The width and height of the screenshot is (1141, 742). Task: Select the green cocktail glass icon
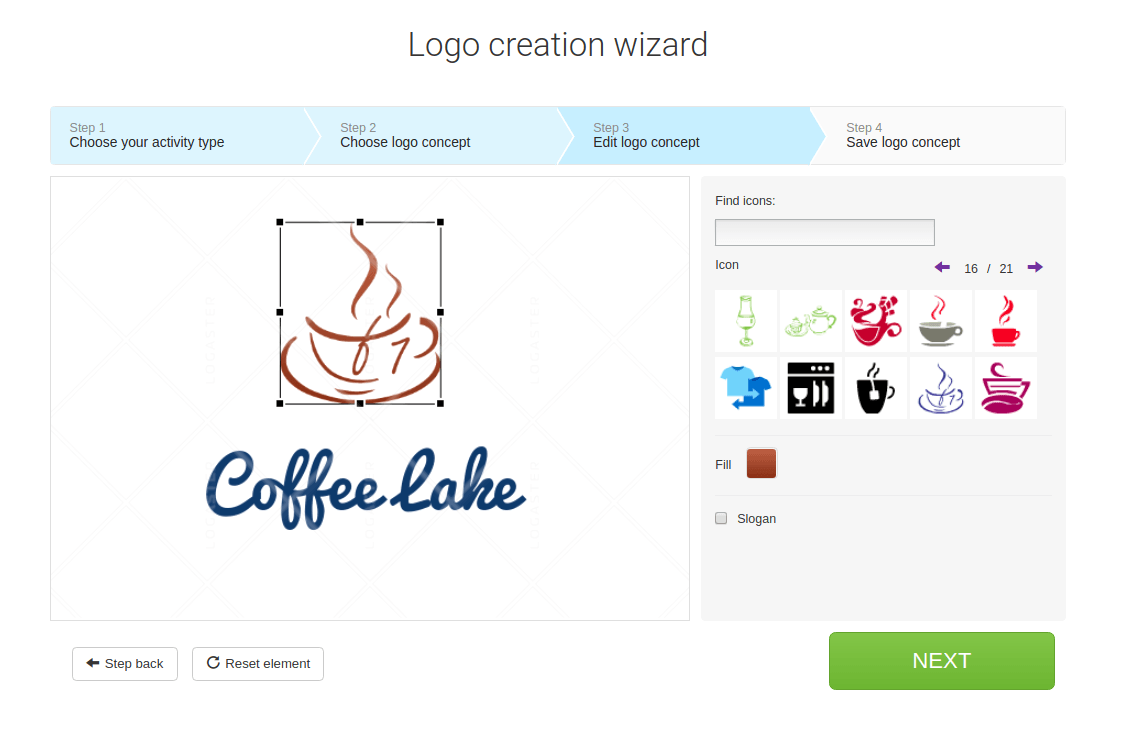pyautogui.click(x=746, y=321)
